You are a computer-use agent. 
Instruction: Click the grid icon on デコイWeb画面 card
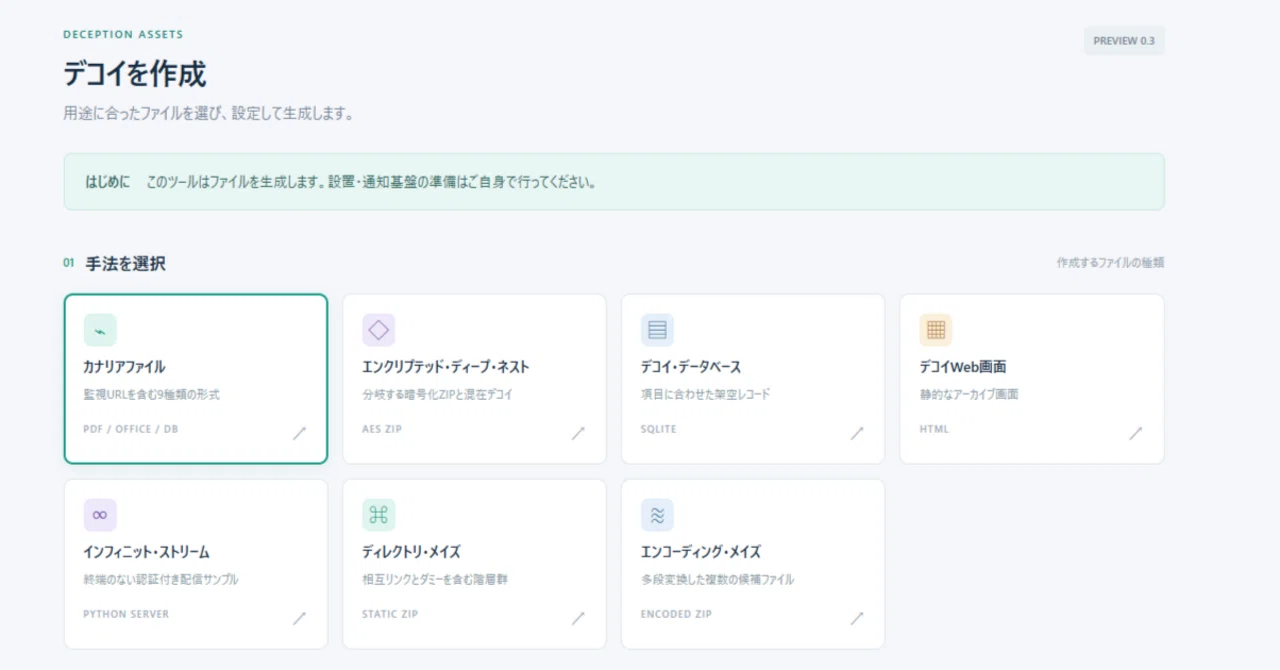click(x=936, y=330)
